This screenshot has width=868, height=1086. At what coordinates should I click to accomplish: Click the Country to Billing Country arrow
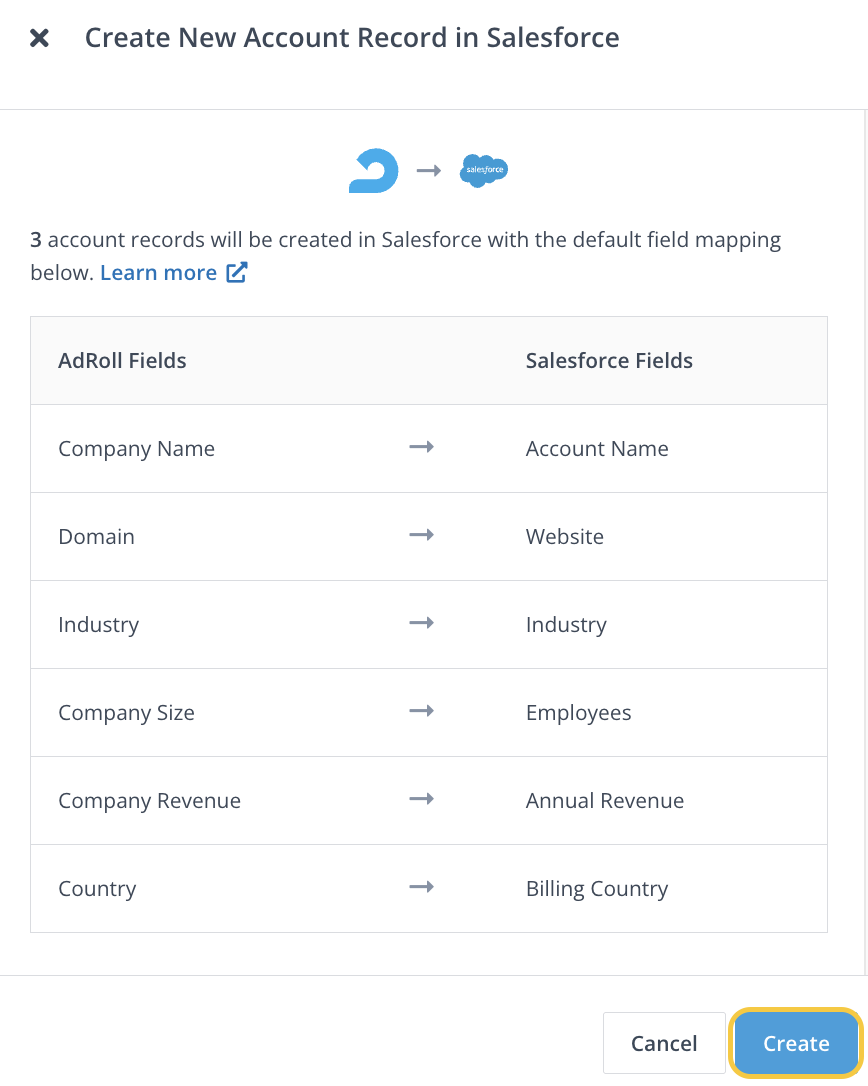click(422, 888)
